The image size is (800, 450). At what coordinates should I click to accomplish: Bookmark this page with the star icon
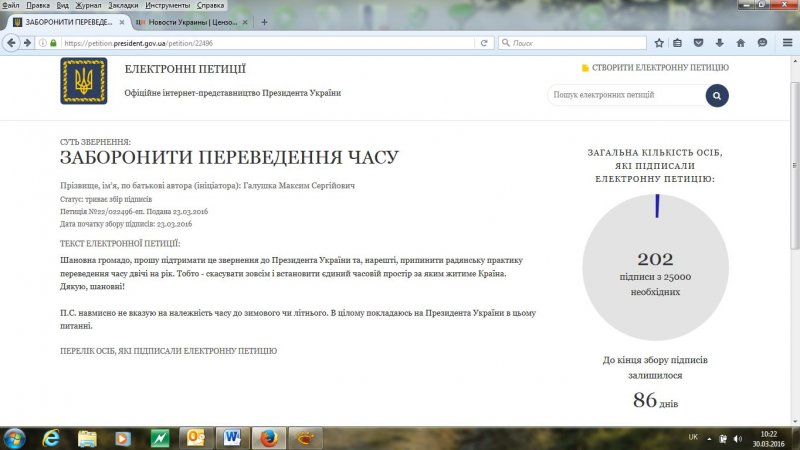tap(659, 43)
